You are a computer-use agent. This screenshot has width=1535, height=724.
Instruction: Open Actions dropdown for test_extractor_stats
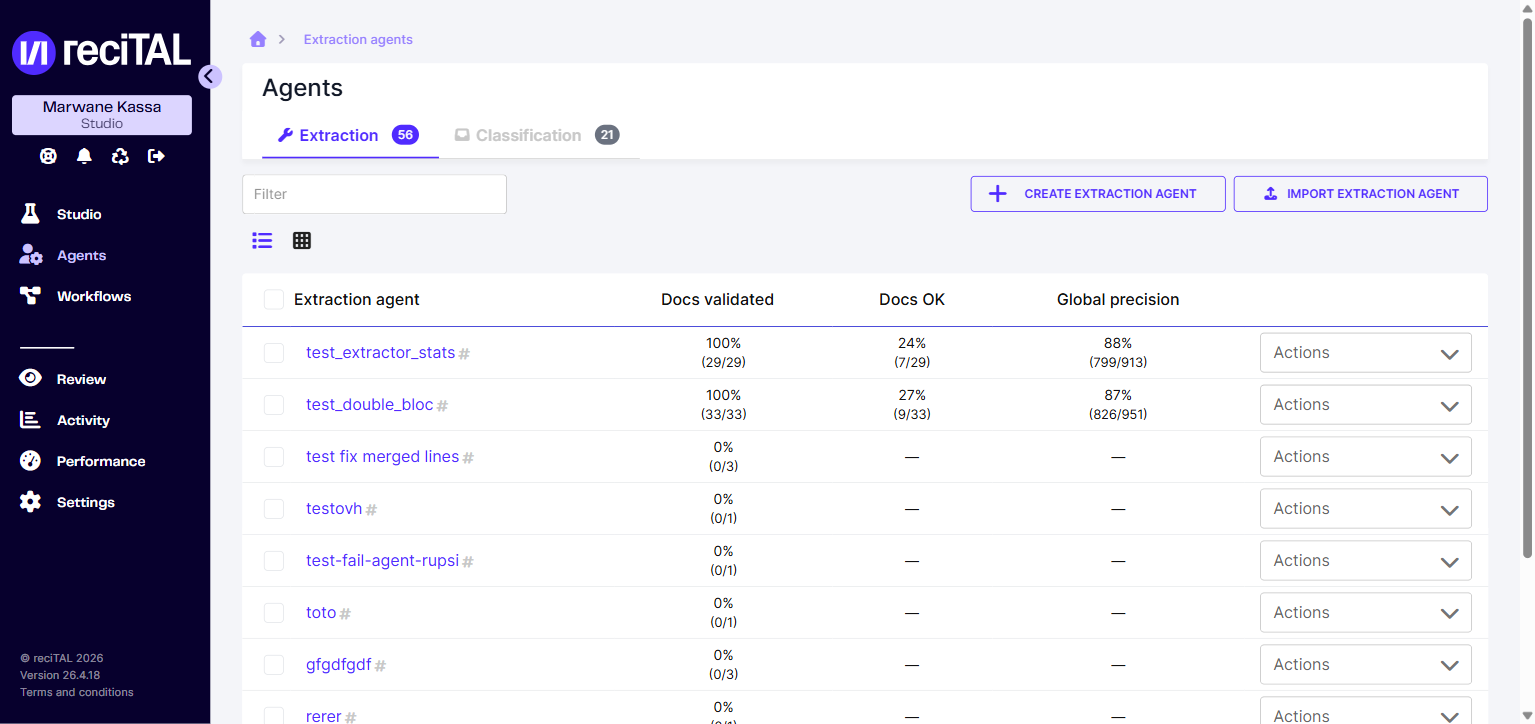coord(1365,353)
